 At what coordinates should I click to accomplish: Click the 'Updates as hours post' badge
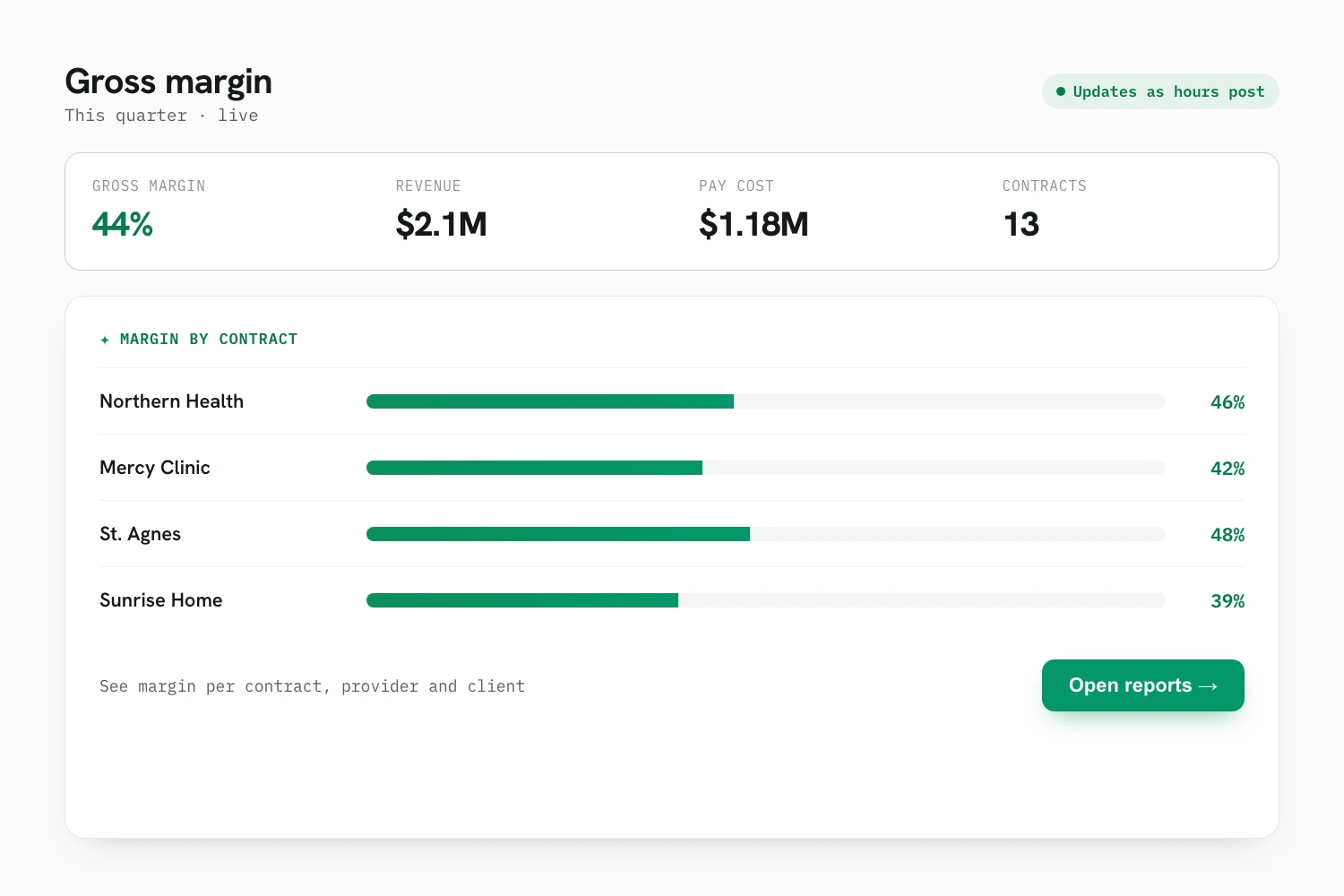[x=1160, y=91]
